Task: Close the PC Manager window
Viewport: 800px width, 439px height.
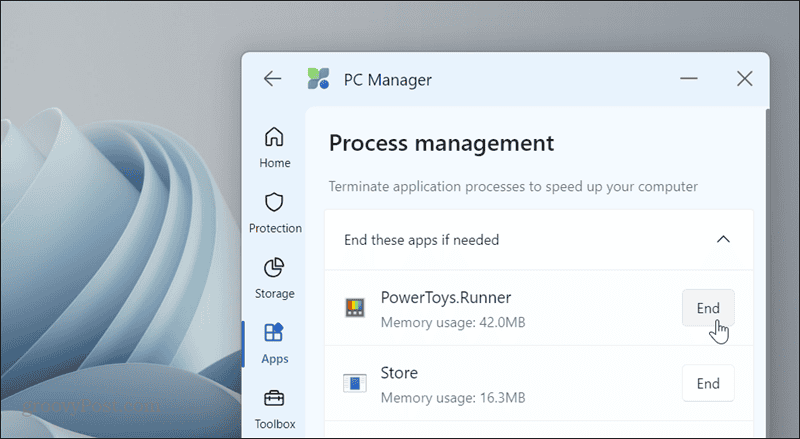Action: coord(744,79)
